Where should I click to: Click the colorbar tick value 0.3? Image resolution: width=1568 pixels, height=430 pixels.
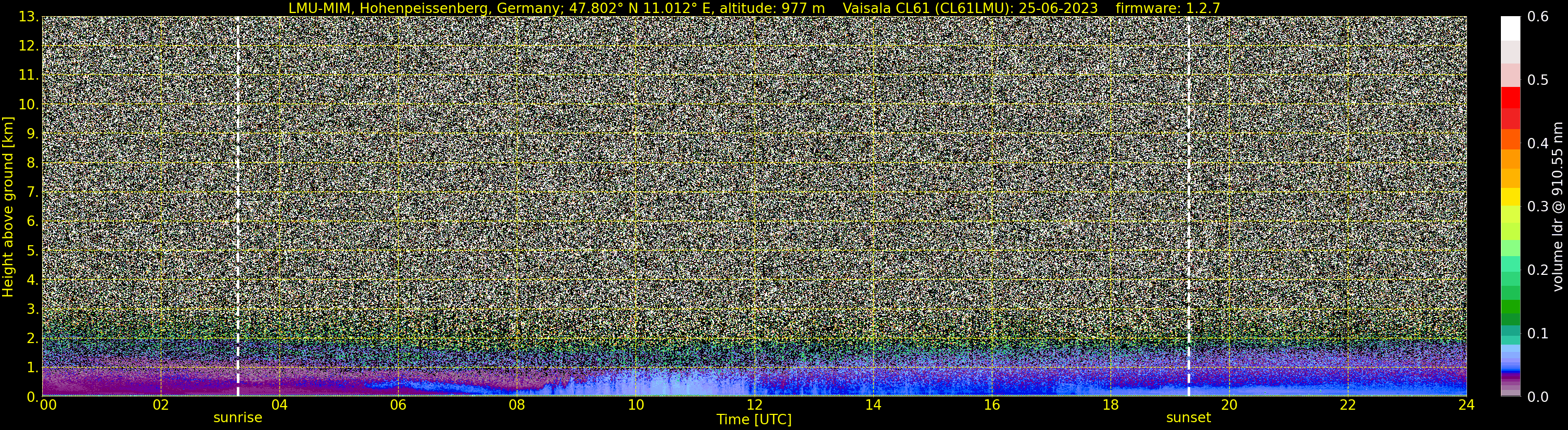pos(1538,207)
